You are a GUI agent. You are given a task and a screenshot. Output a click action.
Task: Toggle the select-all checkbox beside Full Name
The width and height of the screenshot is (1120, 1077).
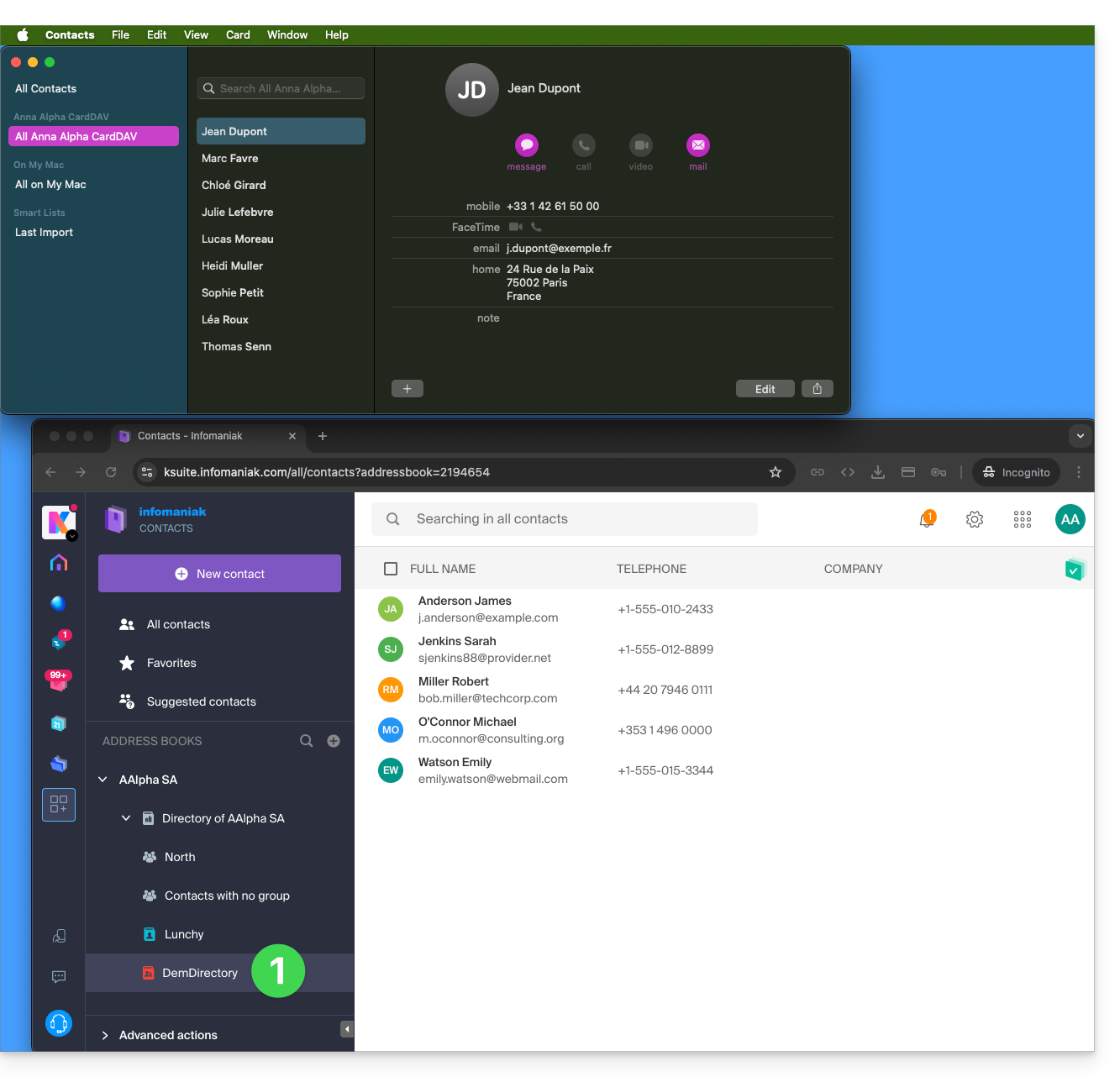coord(391,569)
